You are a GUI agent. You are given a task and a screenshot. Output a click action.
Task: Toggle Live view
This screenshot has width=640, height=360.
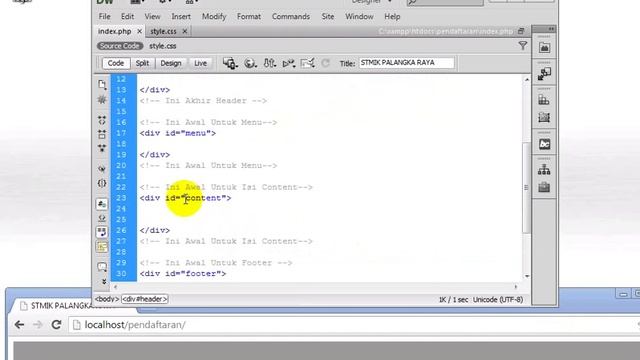click(x=200, y=63)
